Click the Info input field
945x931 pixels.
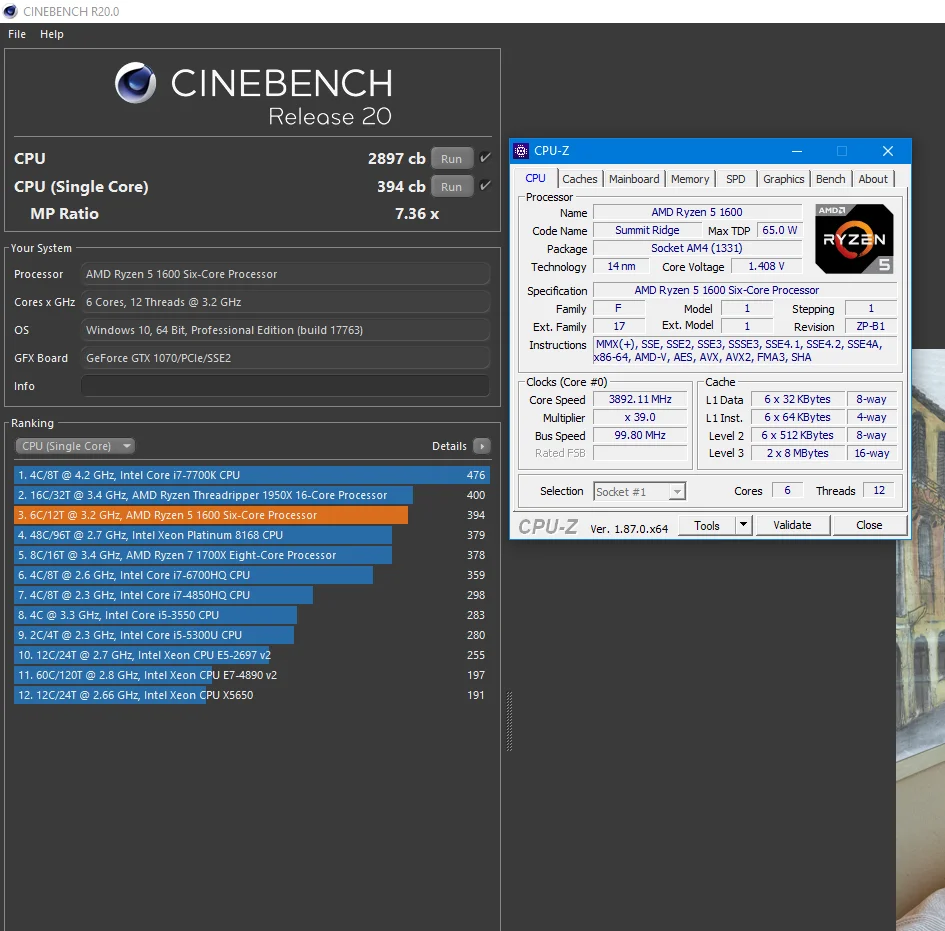pyautogui.click(x=285, y=386)
